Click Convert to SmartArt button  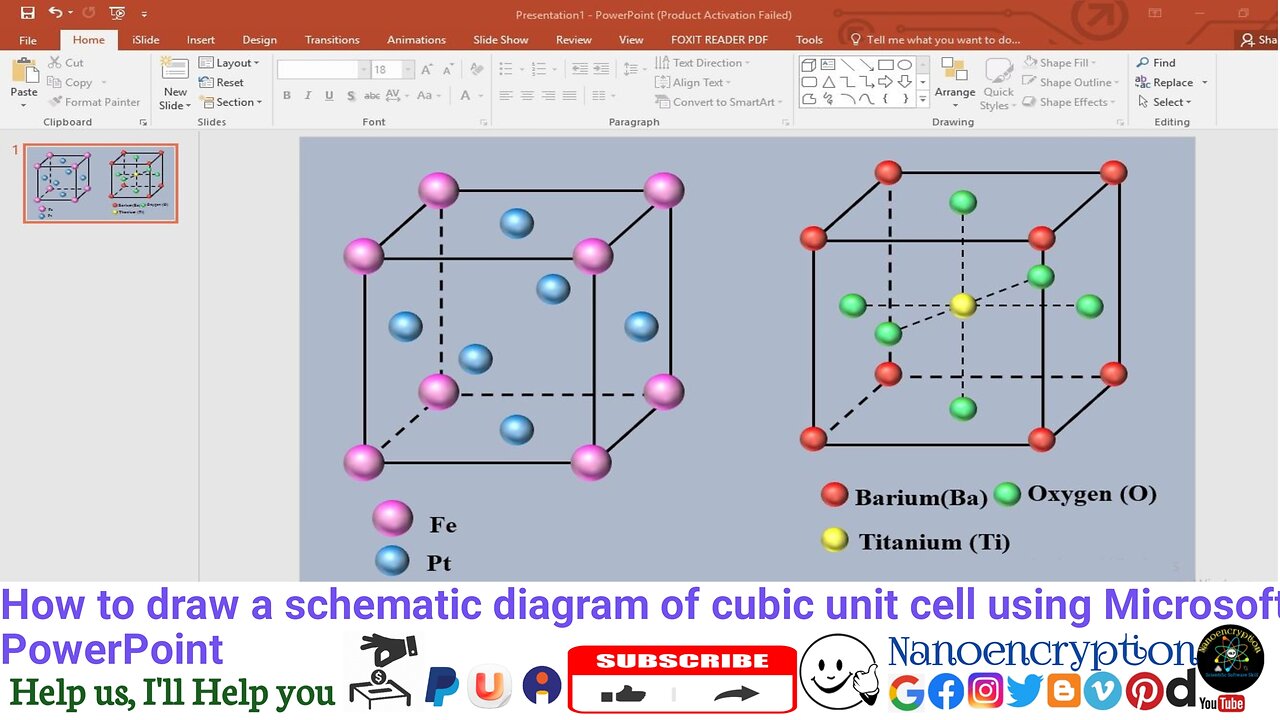(x=719, y=102)
